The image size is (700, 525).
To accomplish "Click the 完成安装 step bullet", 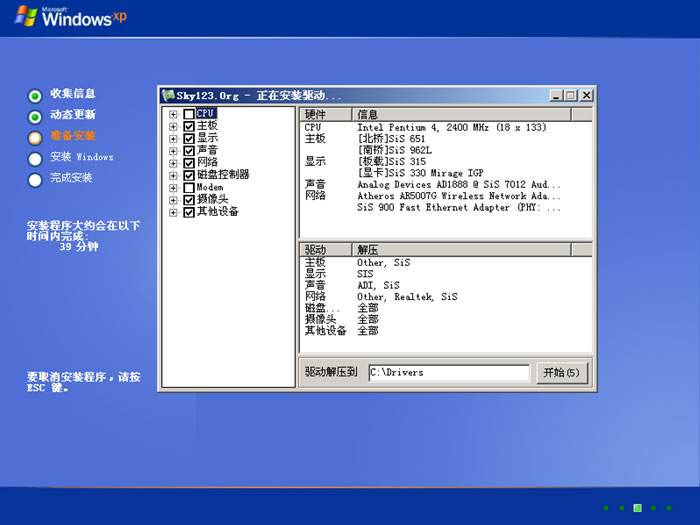I will tap(35, 179).
